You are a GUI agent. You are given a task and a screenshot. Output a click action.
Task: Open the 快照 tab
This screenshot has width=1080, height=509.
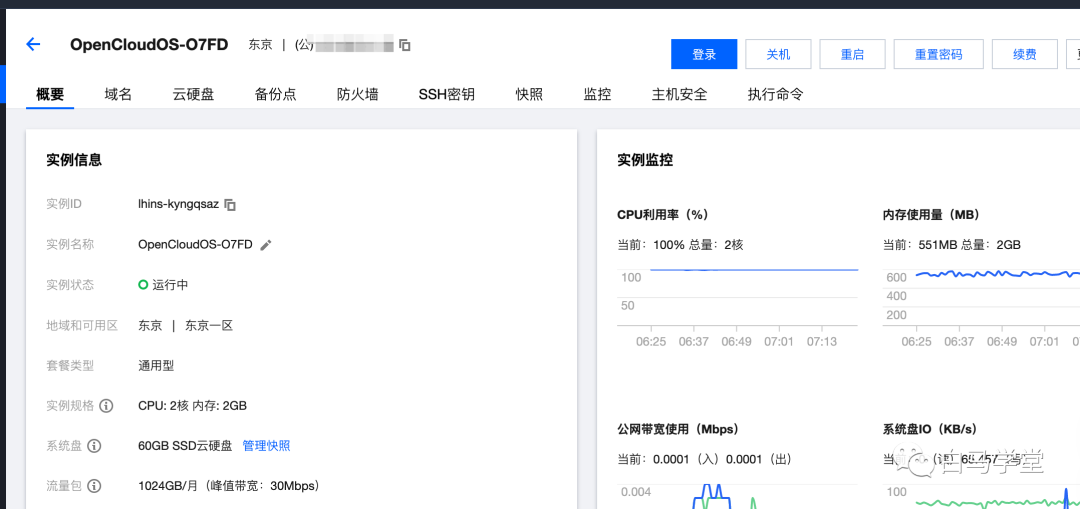(529, 94)
